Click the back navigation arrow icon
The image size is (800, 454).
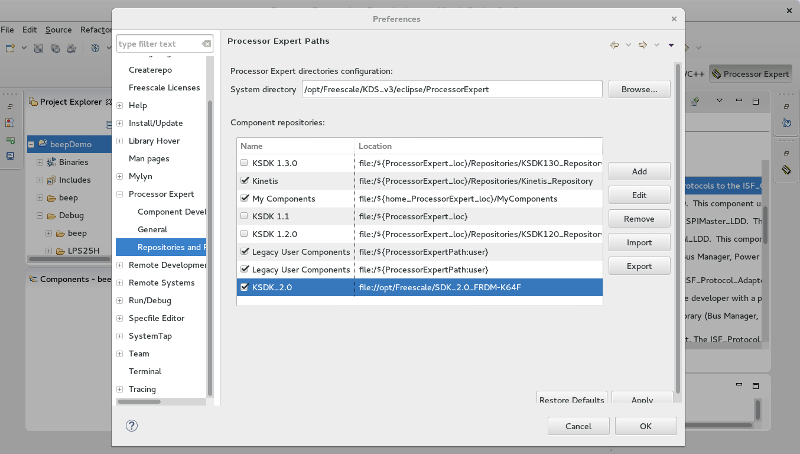[x=614, y=45]
